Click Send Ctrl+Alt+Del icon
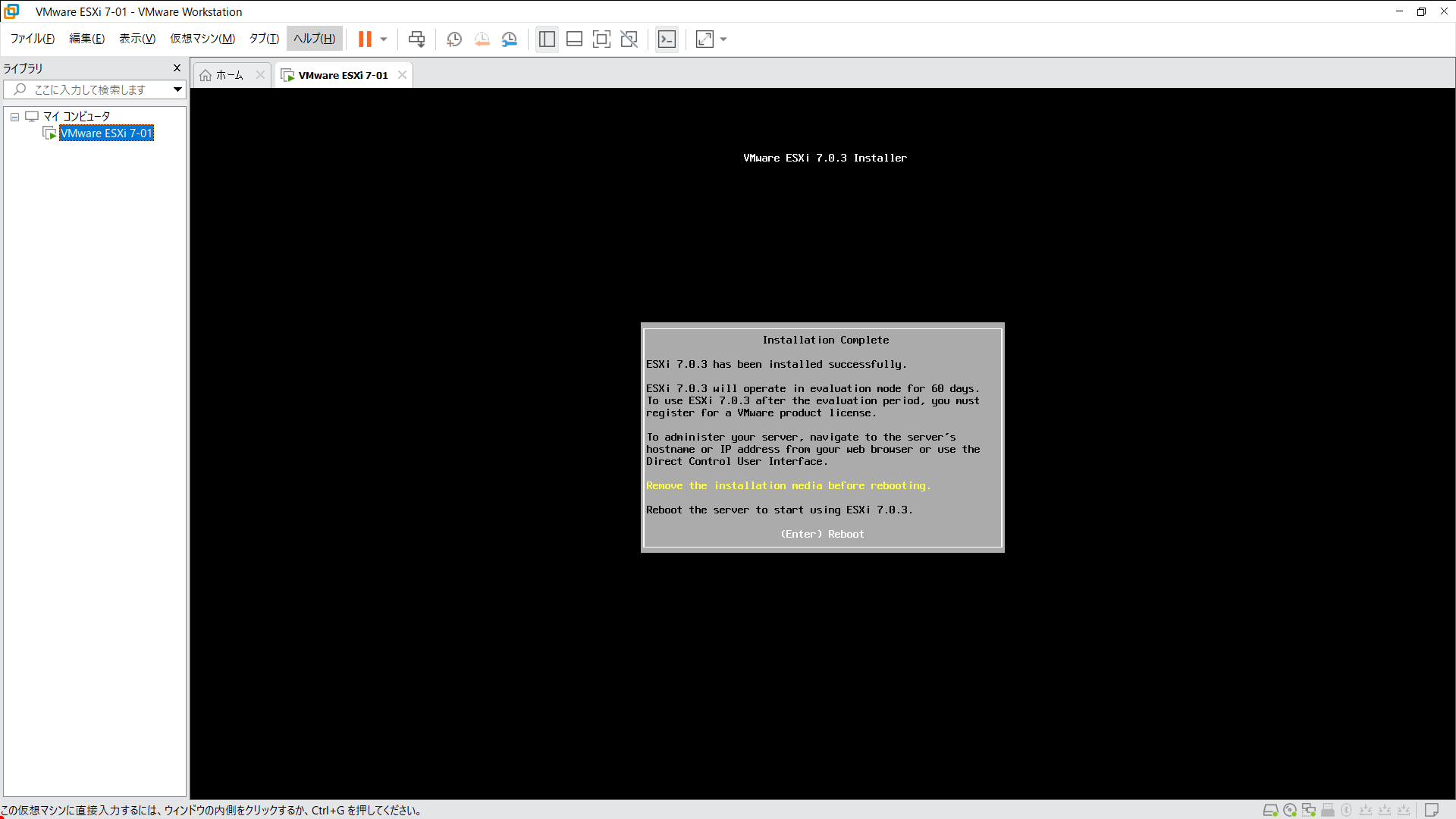1456x819 pixels. (416, 39)
